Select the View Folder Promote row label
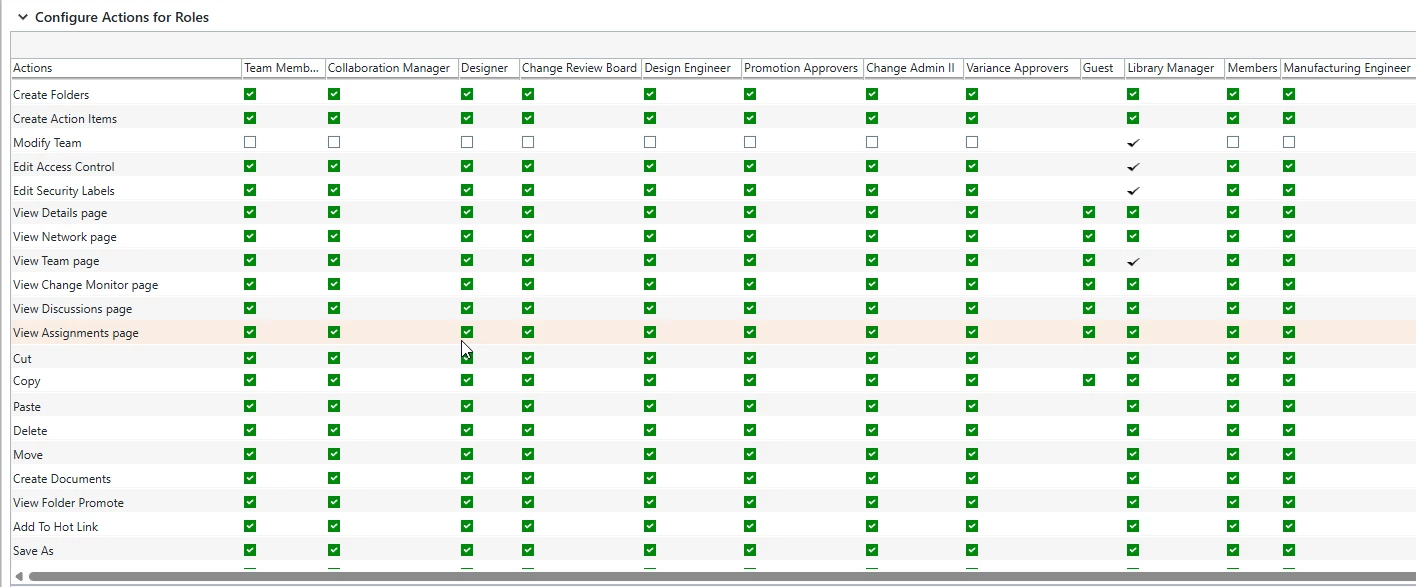Image resolution: width=1416 pixels, height=587 pixels. tap(69, 503)
